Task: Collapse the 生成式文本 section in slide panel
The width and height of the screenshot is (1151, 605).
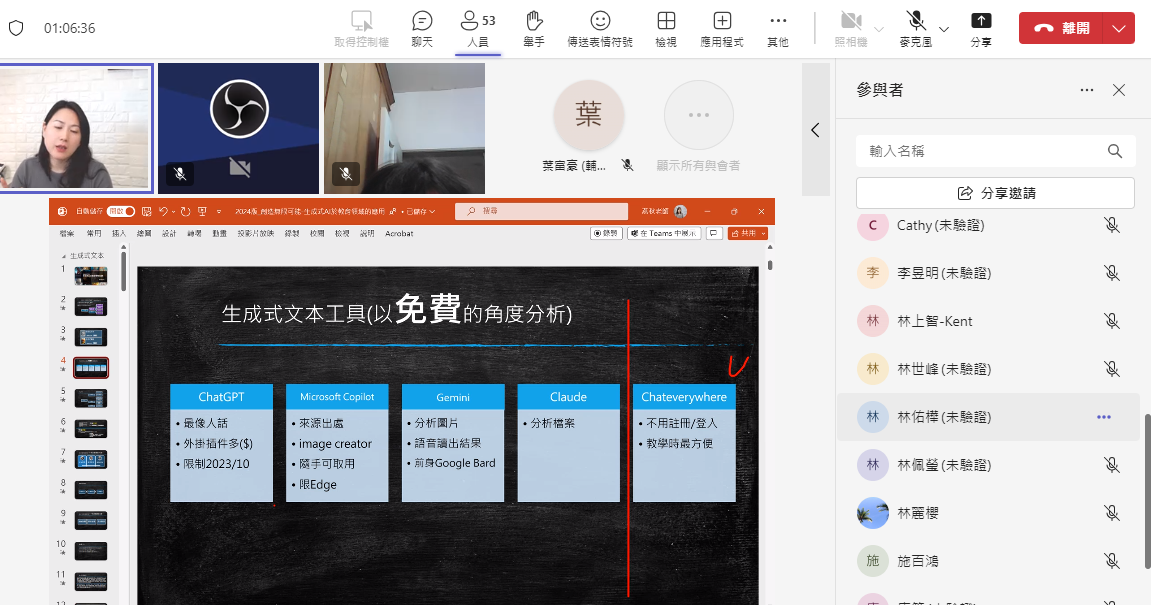Action: click(63, 256)
